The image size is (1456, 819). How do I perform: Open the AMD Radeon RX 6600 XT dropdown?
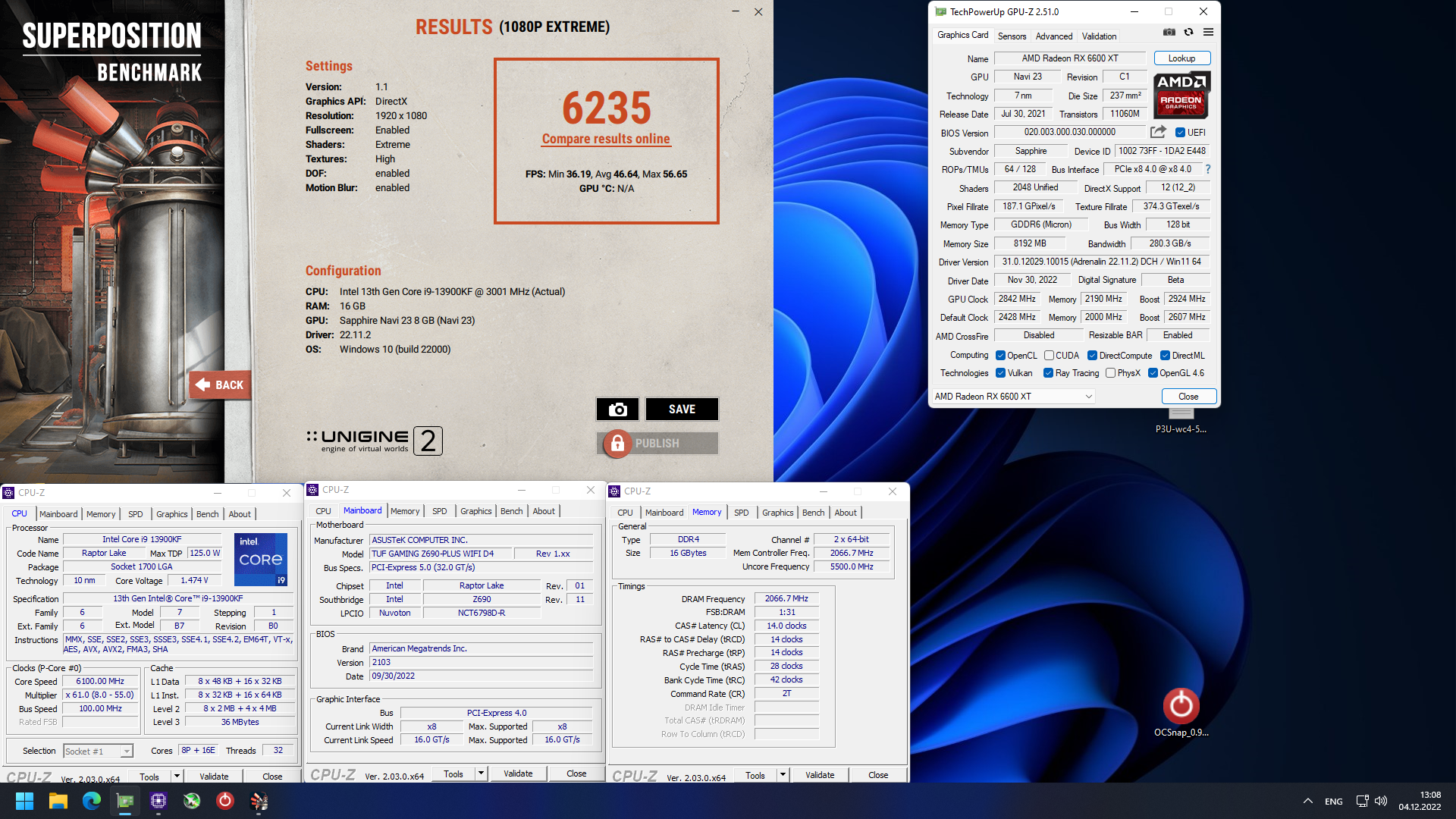[1013, 397]
